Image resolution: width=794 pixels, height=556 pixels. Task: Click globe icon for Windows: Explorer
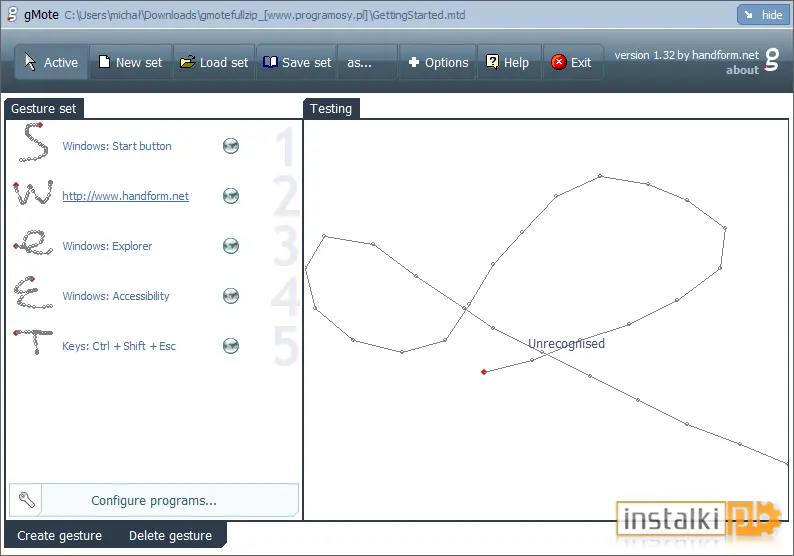(x=231, y=246)
